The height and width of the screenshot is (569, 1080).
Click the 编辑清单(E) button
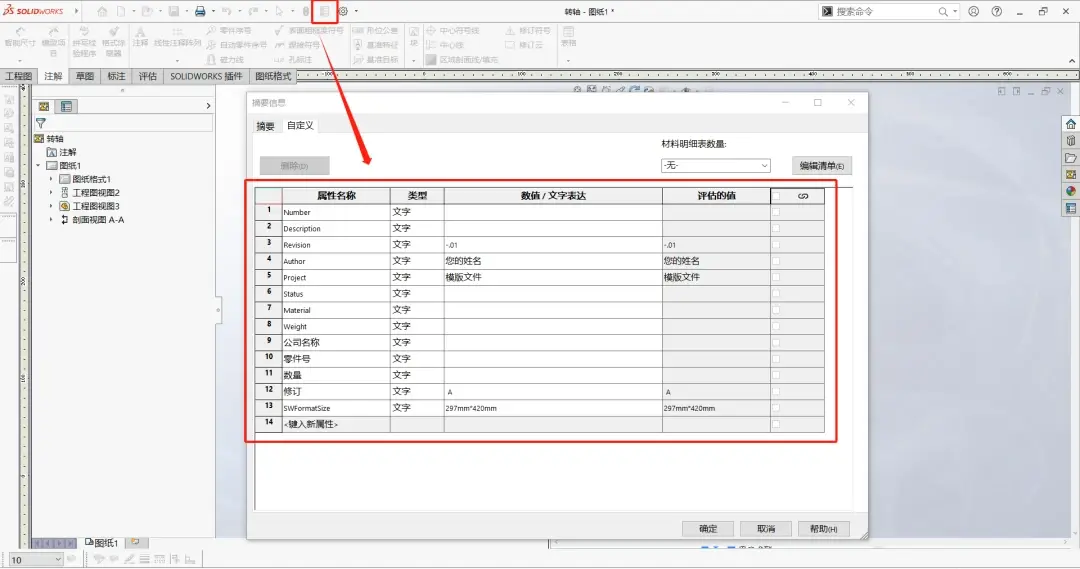coord(822,166)
